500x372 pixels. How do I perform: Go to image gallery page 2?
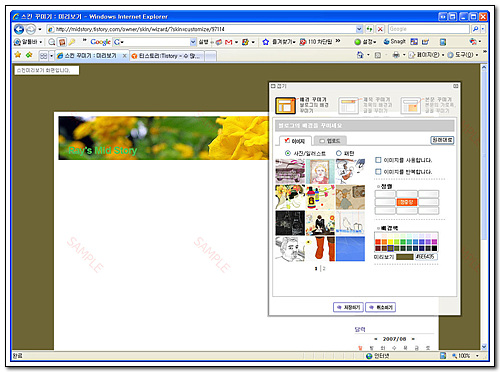click(324, 268)
